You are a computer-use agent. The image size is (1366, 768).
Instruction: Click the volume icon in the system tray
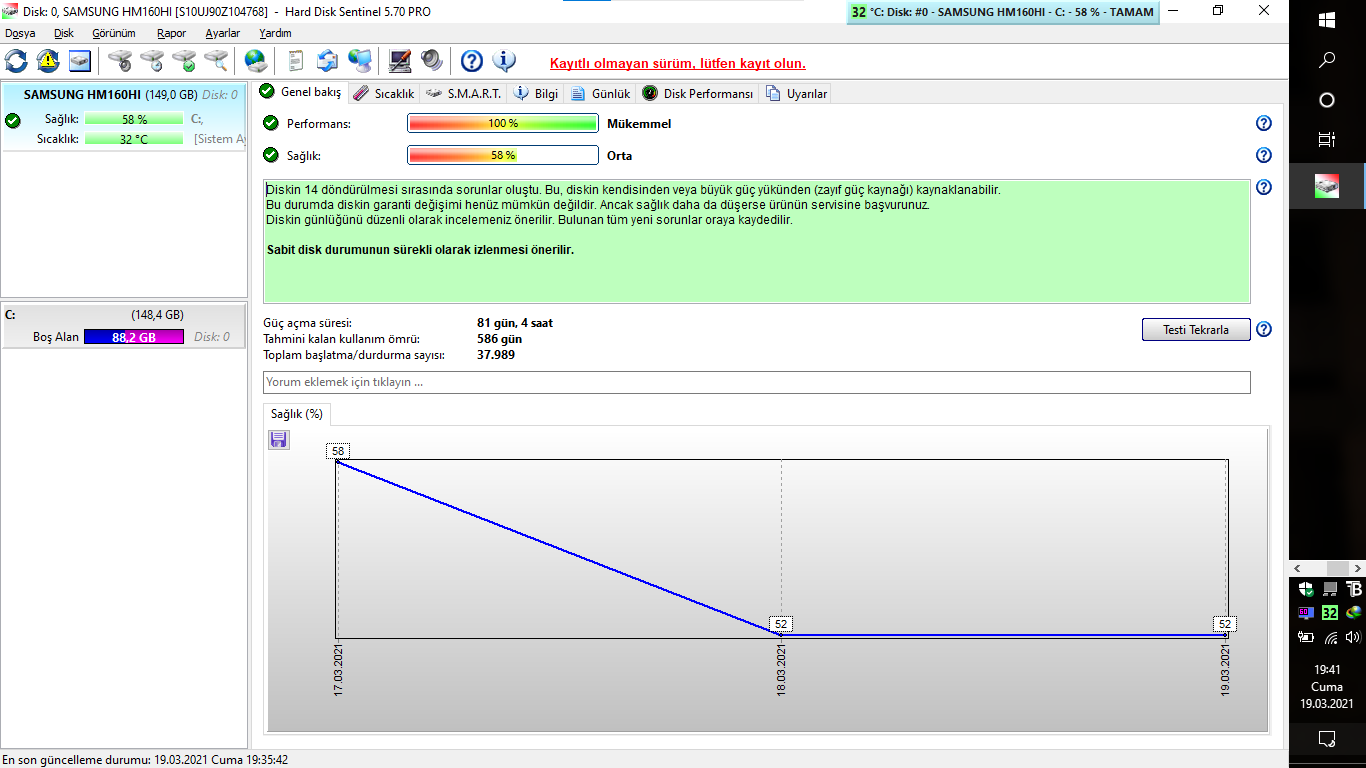[1353, 637]
